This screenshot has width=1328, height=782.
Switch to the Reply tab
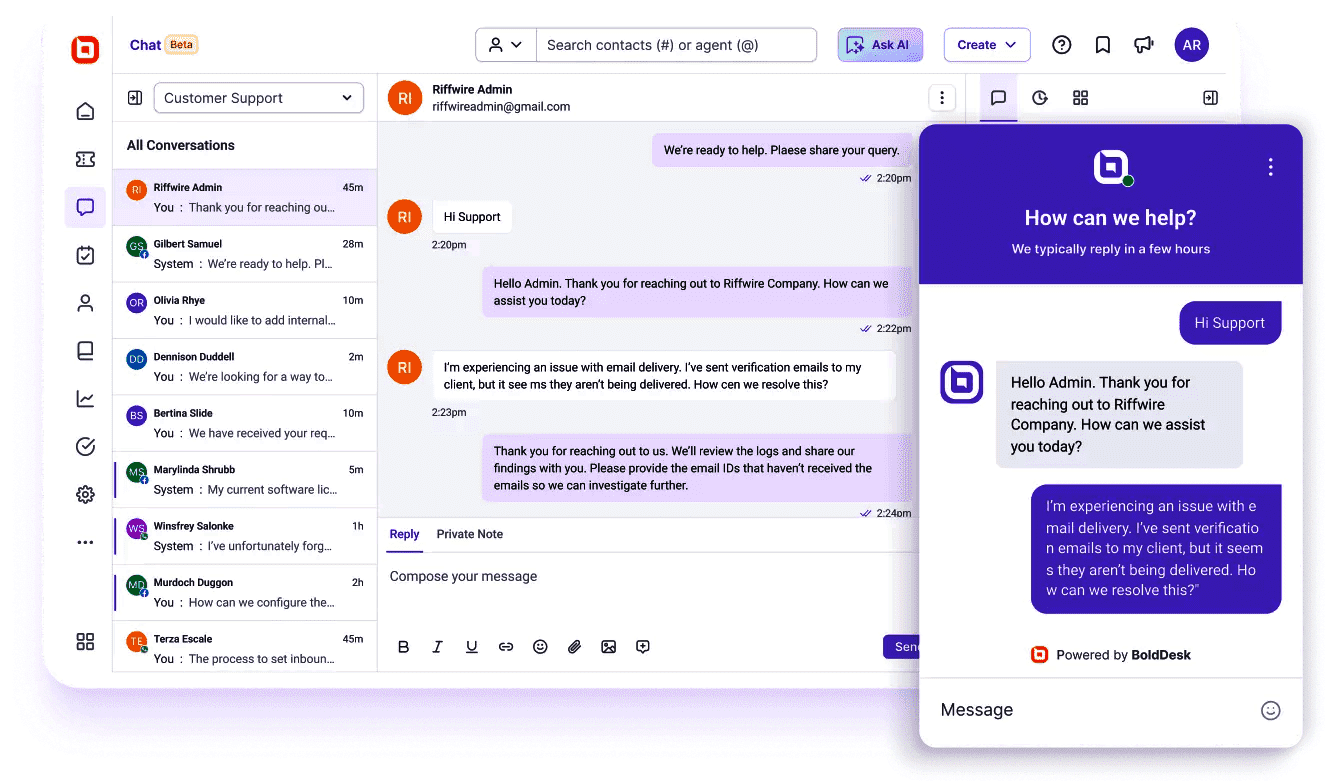pyautogui.click(x=404, y=534)
